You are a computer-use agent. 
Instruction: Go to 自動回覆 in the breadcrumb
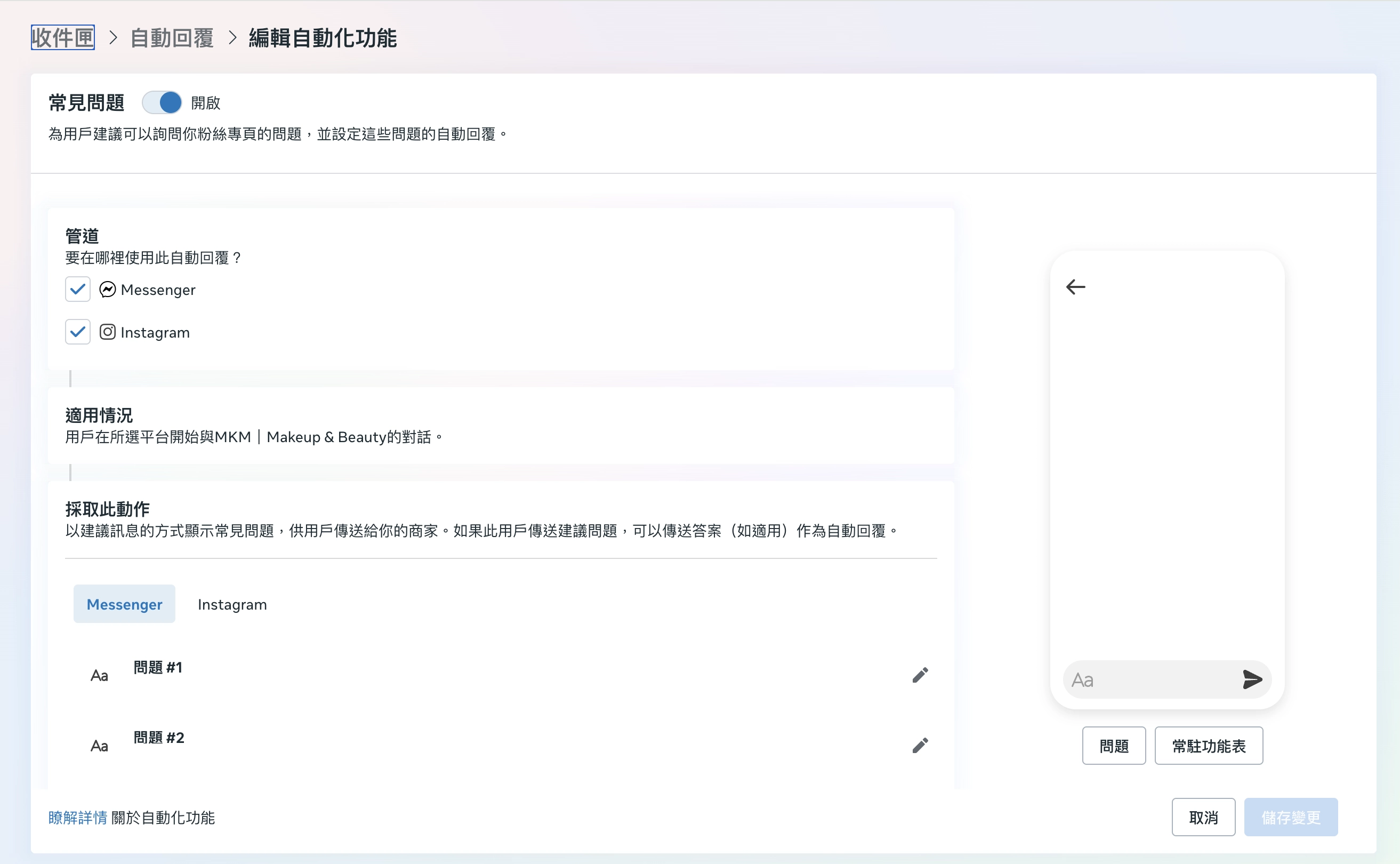[172, 38]
